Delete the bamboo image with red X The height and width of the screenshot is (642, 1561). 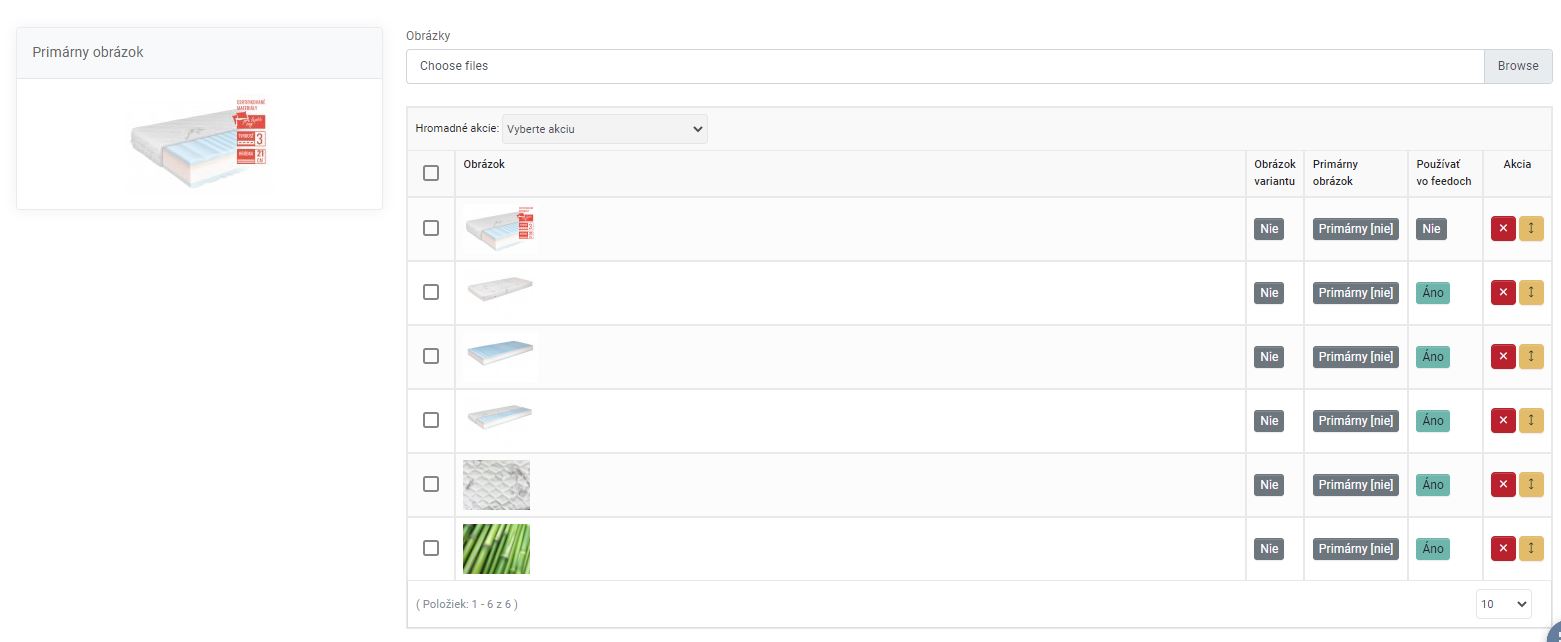point(1503,549)
